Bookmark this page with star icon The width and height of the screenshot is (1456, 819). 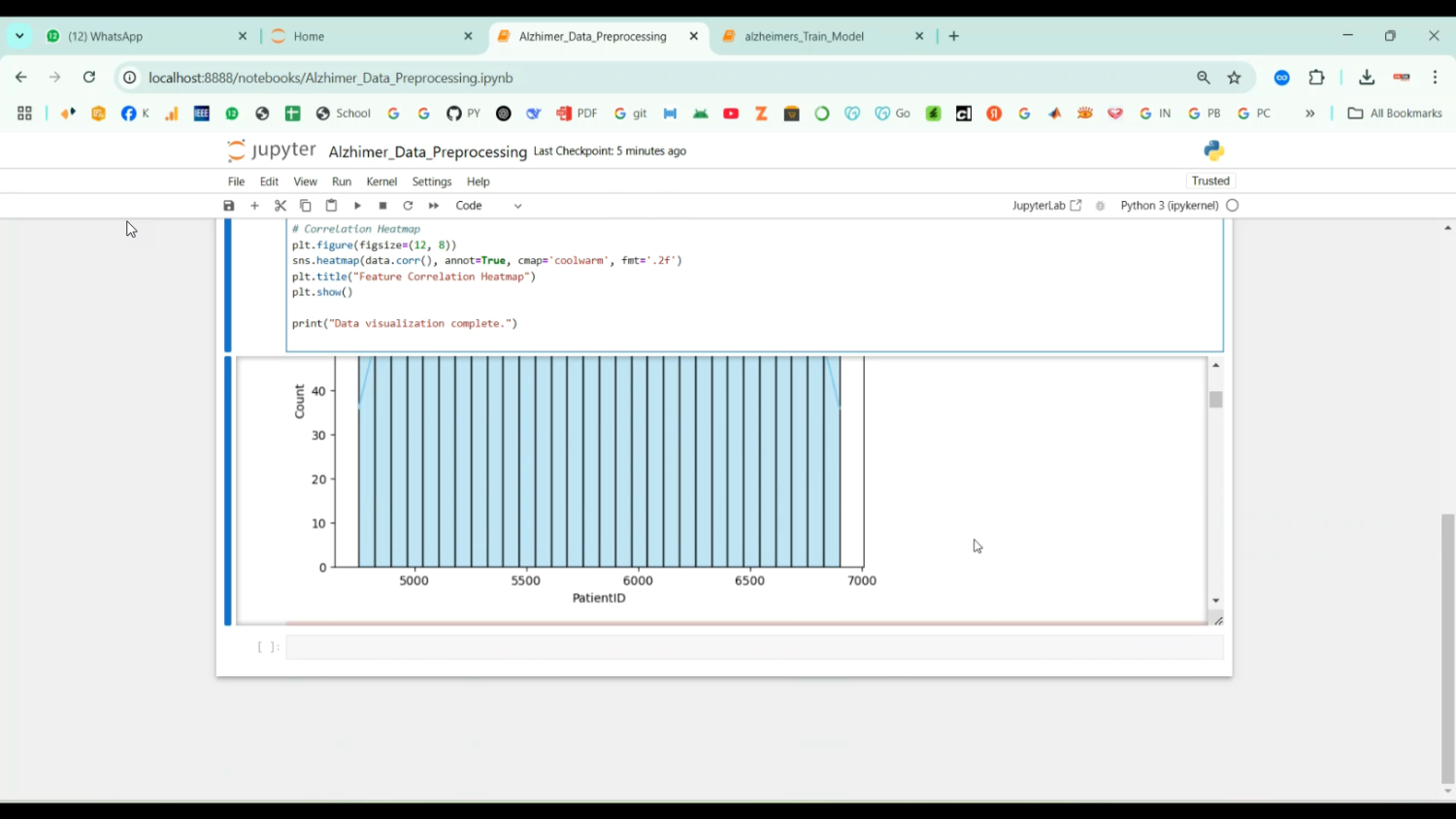coord(1234,78)
